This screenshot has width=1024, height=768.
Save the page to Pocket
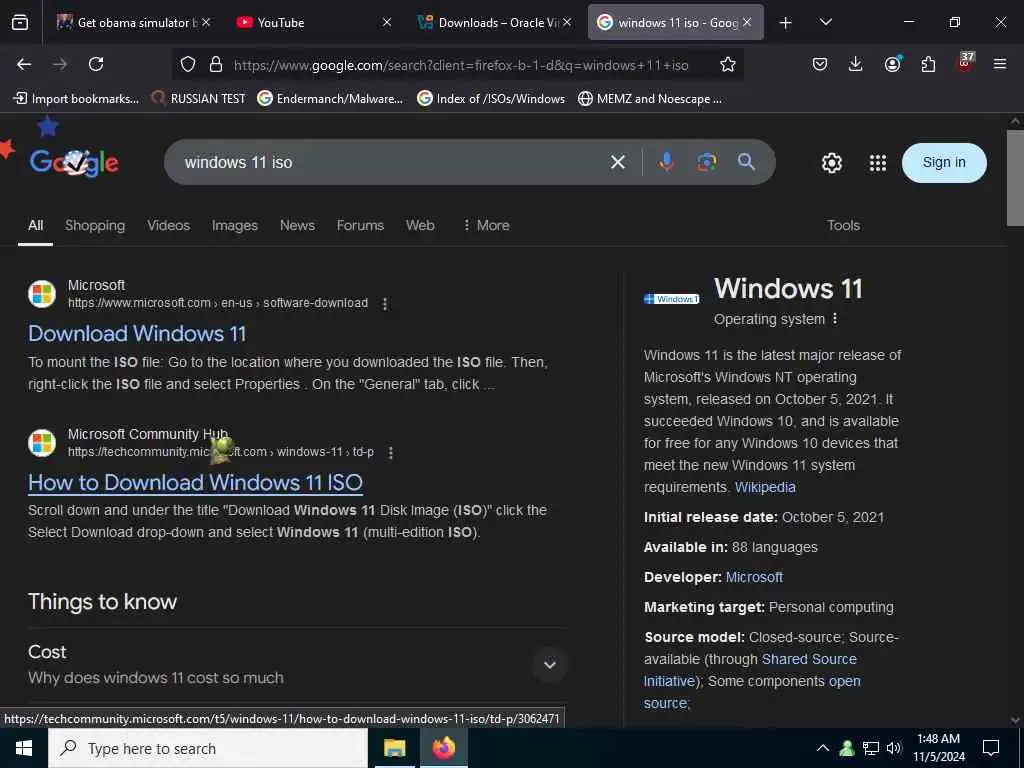point(820,64)
